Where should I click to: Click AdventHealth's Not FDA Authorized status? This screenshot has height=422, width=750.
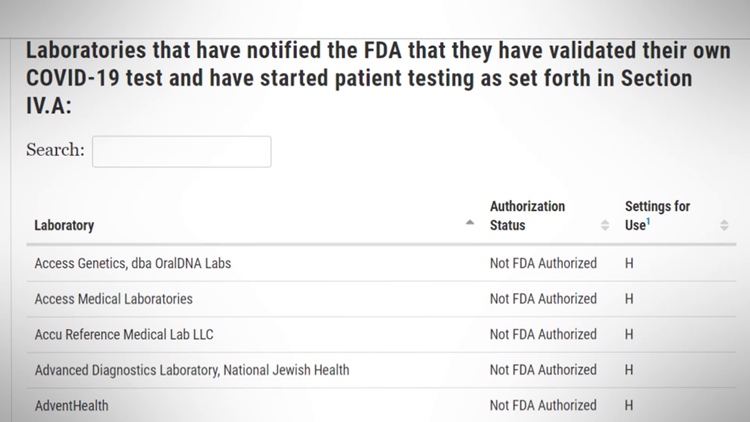coord(543,406)
